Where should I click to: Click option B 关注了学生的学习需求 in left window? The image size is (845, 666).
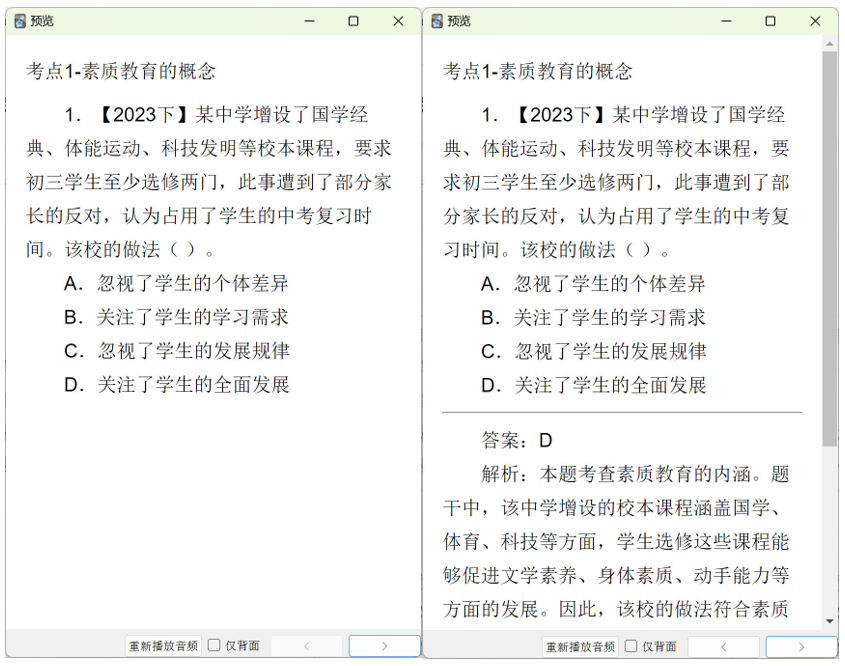(x=176, y=317)
